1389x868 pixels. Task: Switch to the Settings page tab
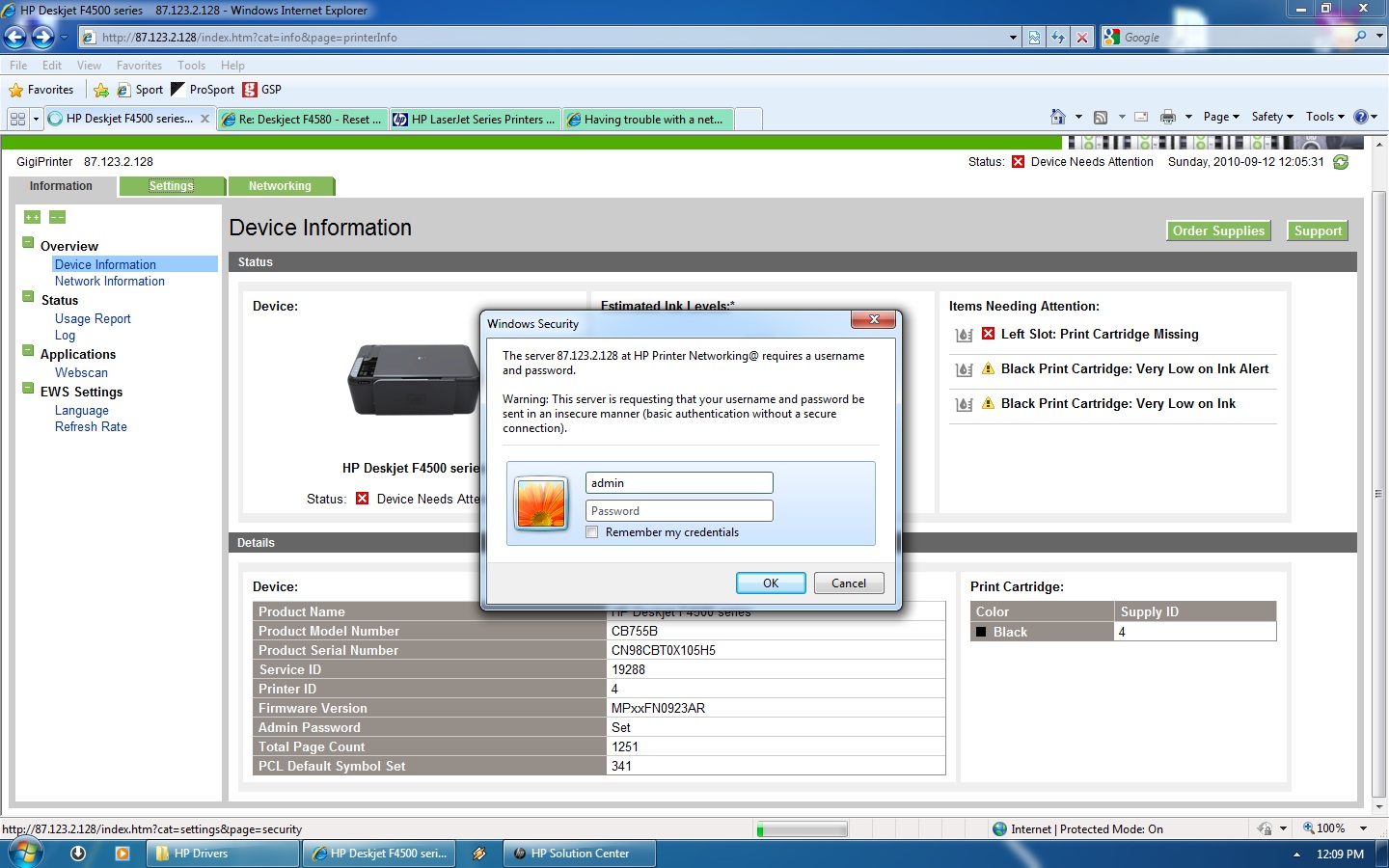[x=172, y=186]
